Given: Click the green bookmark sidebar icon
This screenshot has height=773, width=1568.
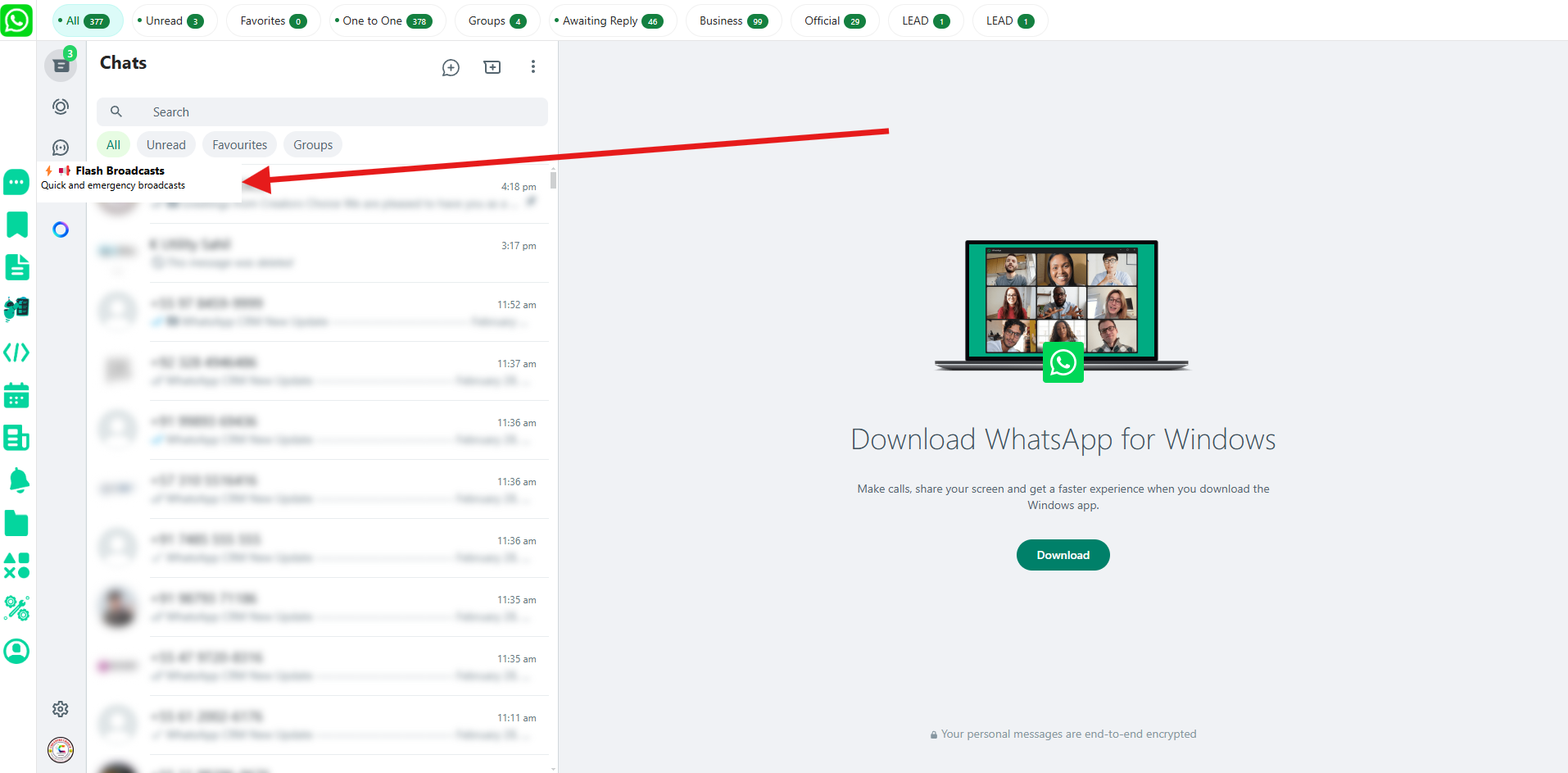Looking at the screenshot, I should (x=16, y=225).
